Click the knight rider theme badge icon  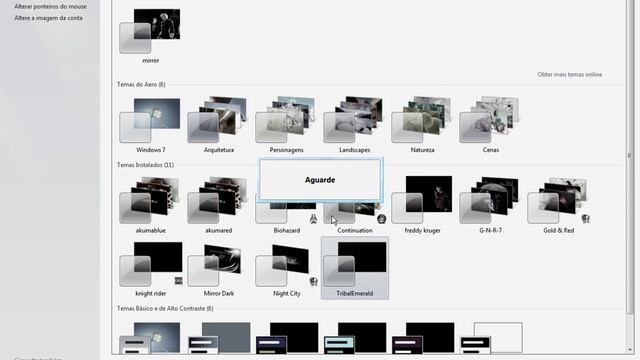pyautogui.click(x=178, y=281)
